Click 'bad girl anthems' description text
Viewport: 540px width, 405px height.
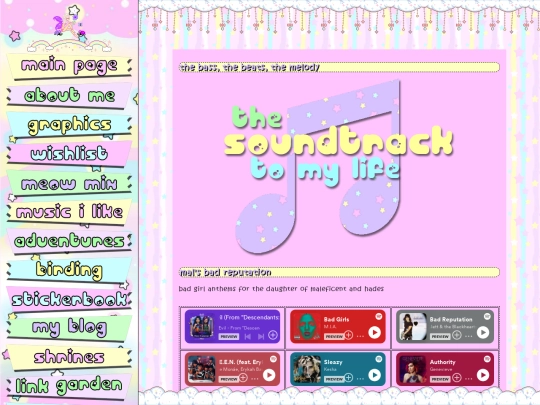(281, 289)
